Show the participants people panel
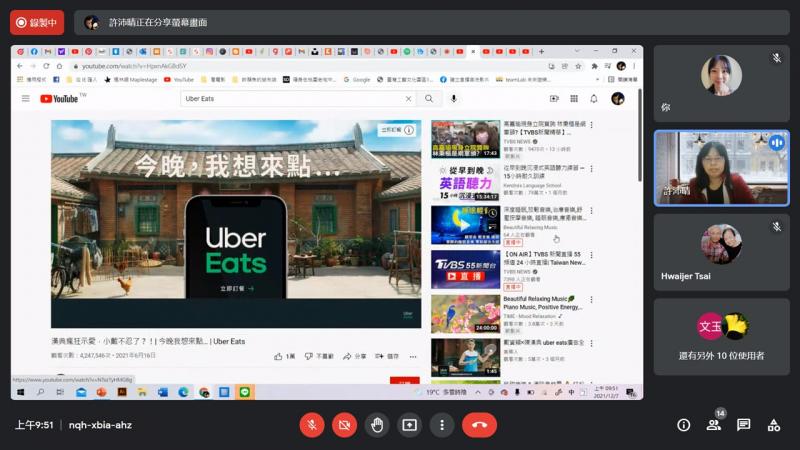The height and width of the screenshot is (450, 800). 713,424
